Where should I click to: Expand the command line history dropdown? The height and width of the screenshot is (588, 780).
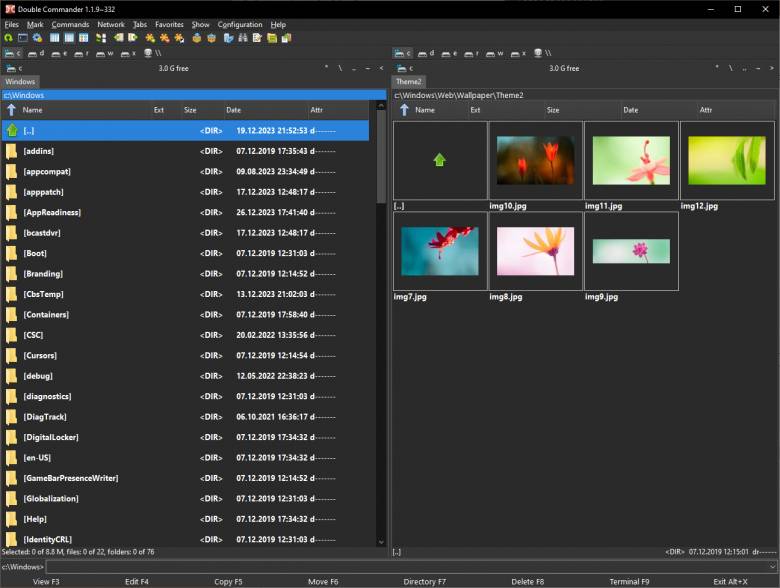tap(771, 567)
